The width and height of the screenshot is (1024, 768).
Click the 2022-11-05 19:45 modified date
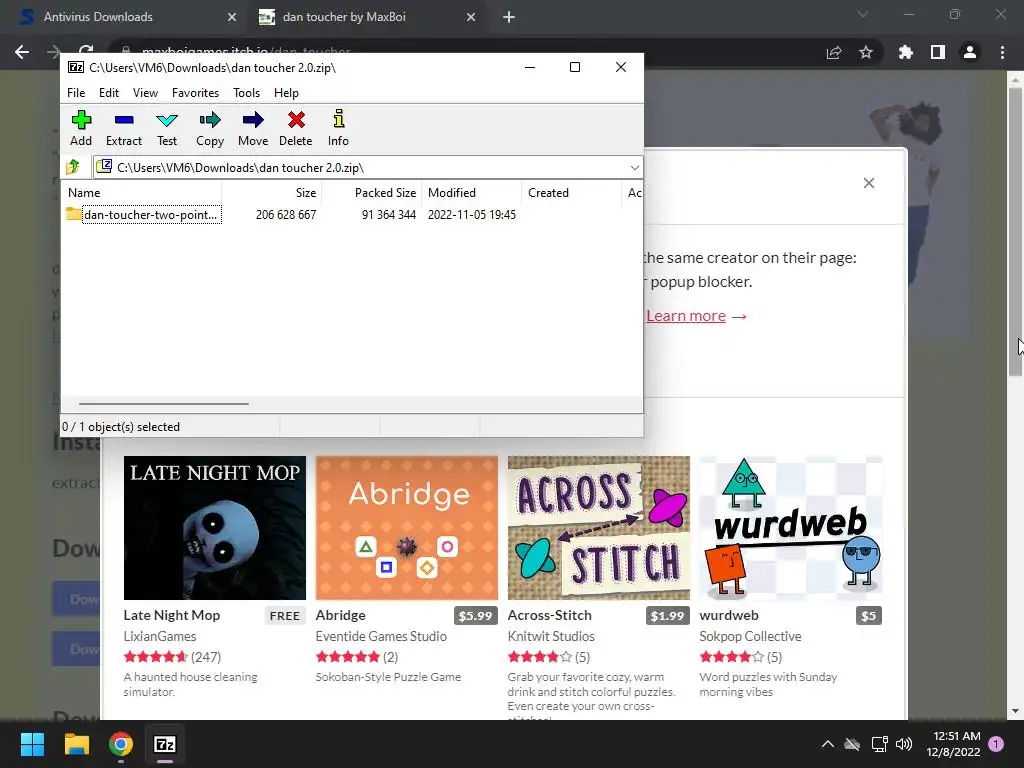[472, 215]
